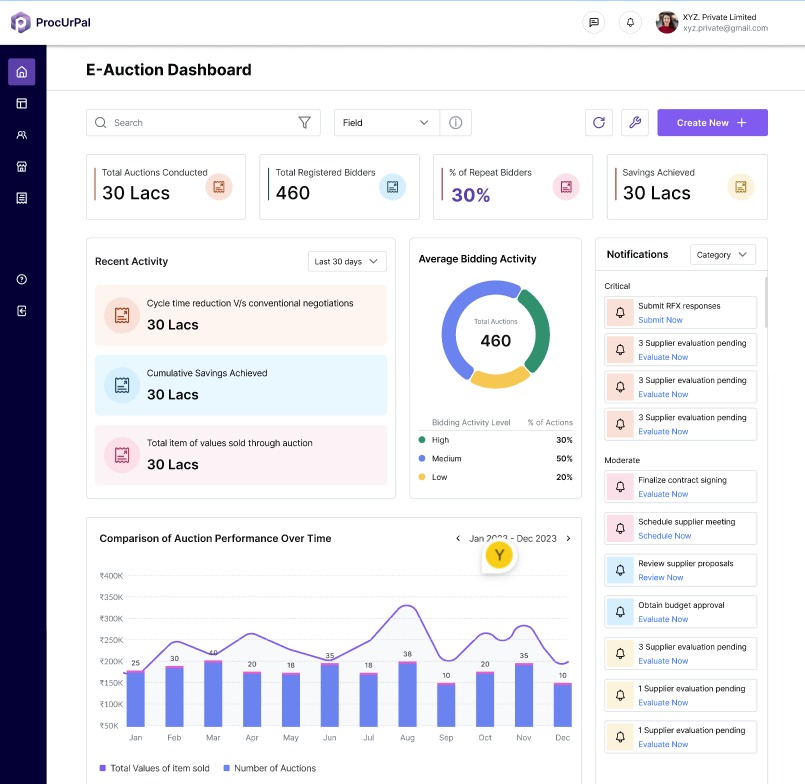Open the notification bell in header
The height and width of the screenshot is (784, 805).
(630, 22)
